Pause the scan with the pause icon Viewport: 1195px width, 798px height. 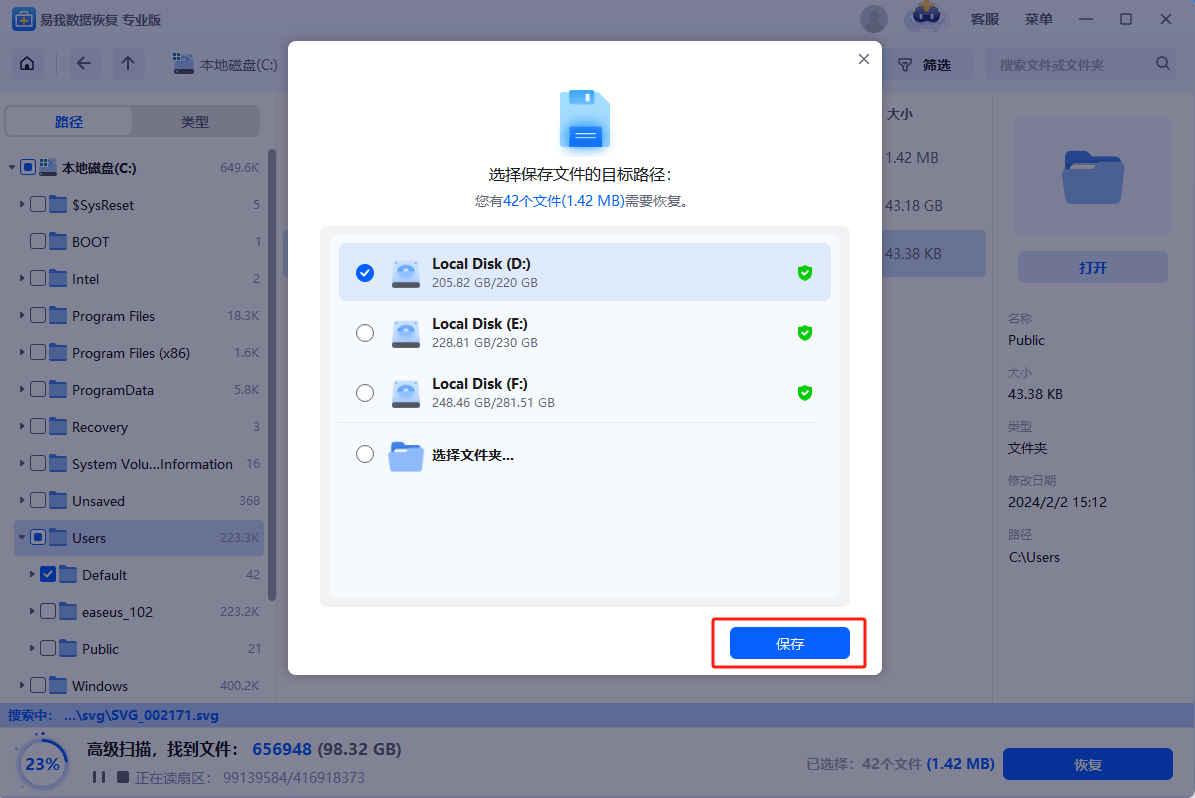(x=98, y=777)
